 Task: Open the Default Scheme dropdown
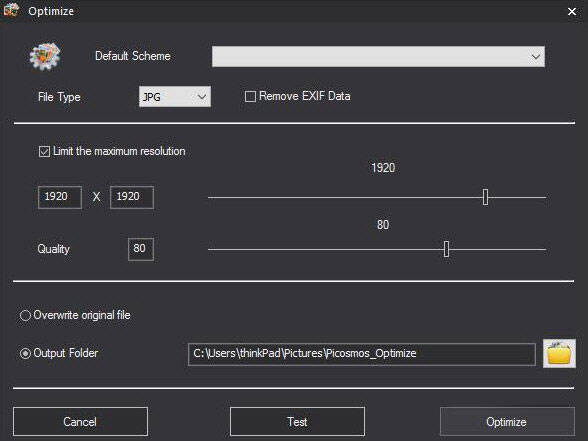[378, 57]
